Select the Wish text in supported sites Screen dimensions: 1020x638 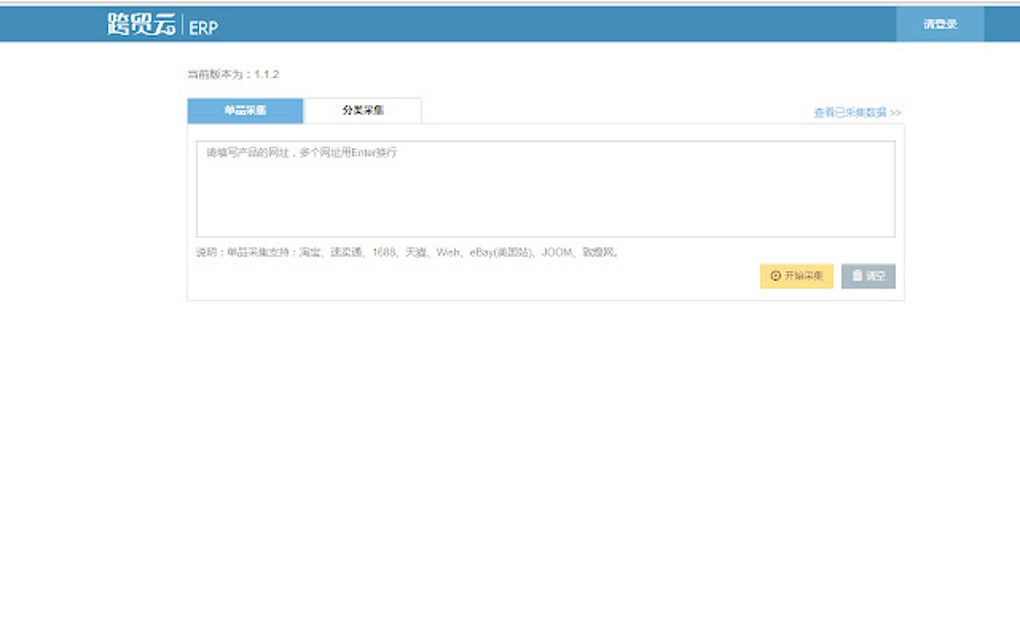(x=448, y=252)
